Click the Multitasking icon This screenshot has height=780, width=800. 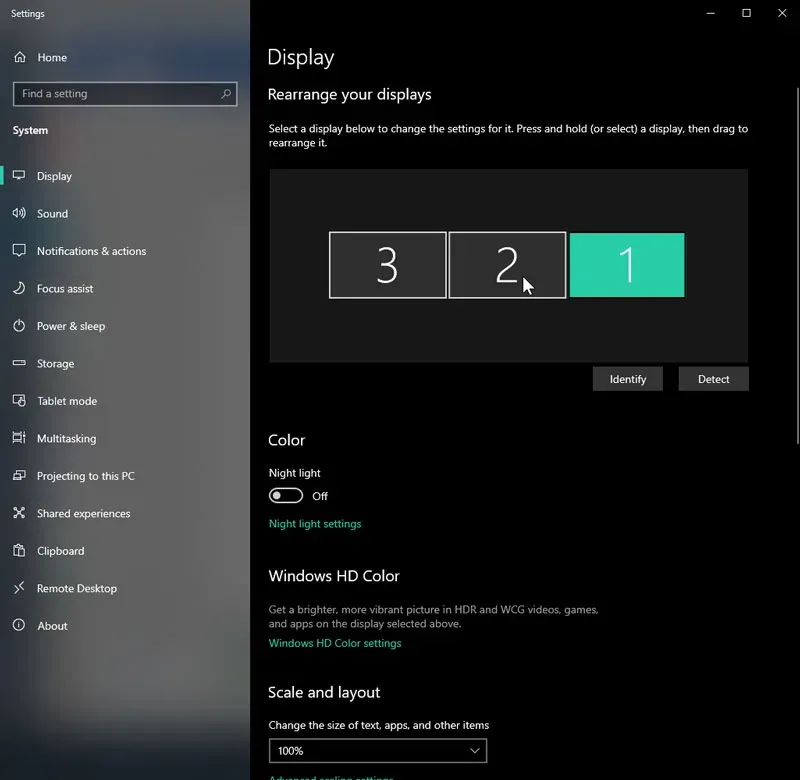click(19, 438)
